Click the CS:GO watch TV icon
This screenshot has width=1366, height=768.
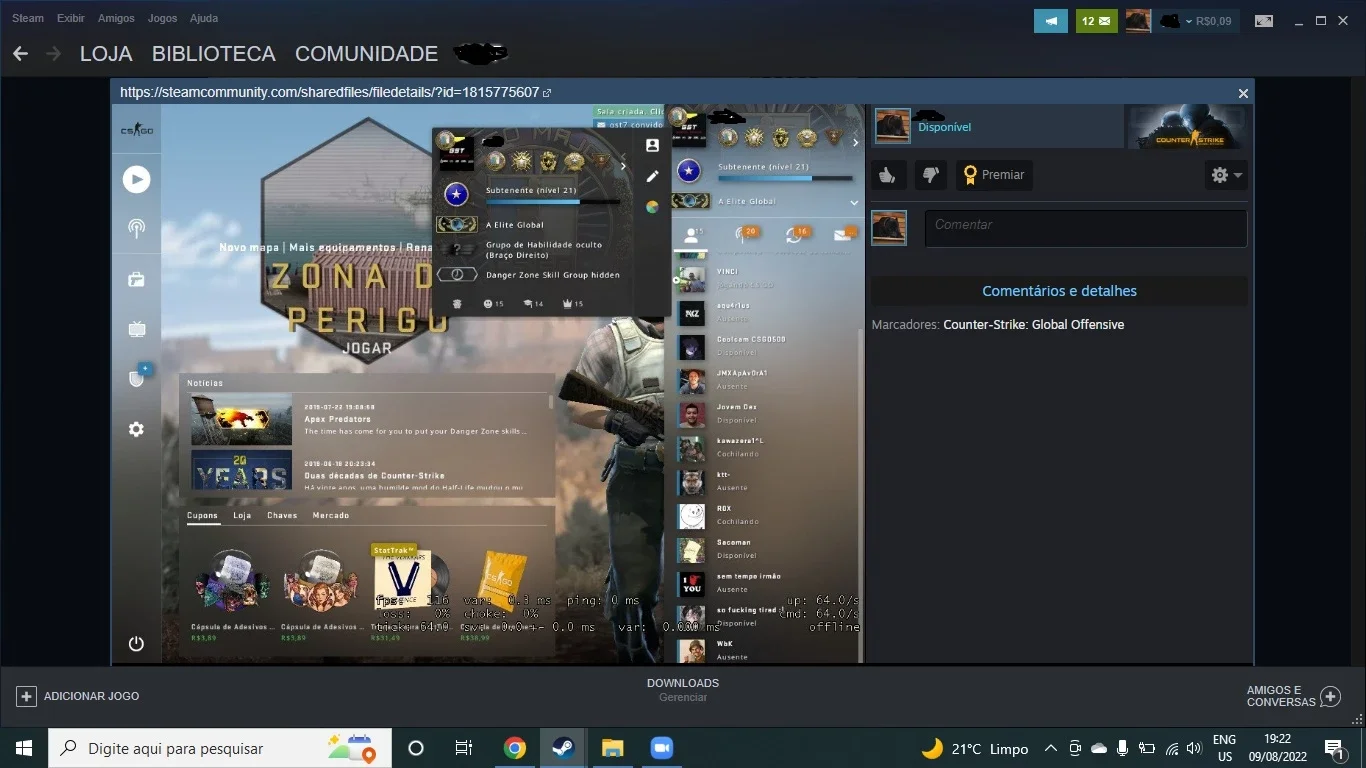point(136,329)
